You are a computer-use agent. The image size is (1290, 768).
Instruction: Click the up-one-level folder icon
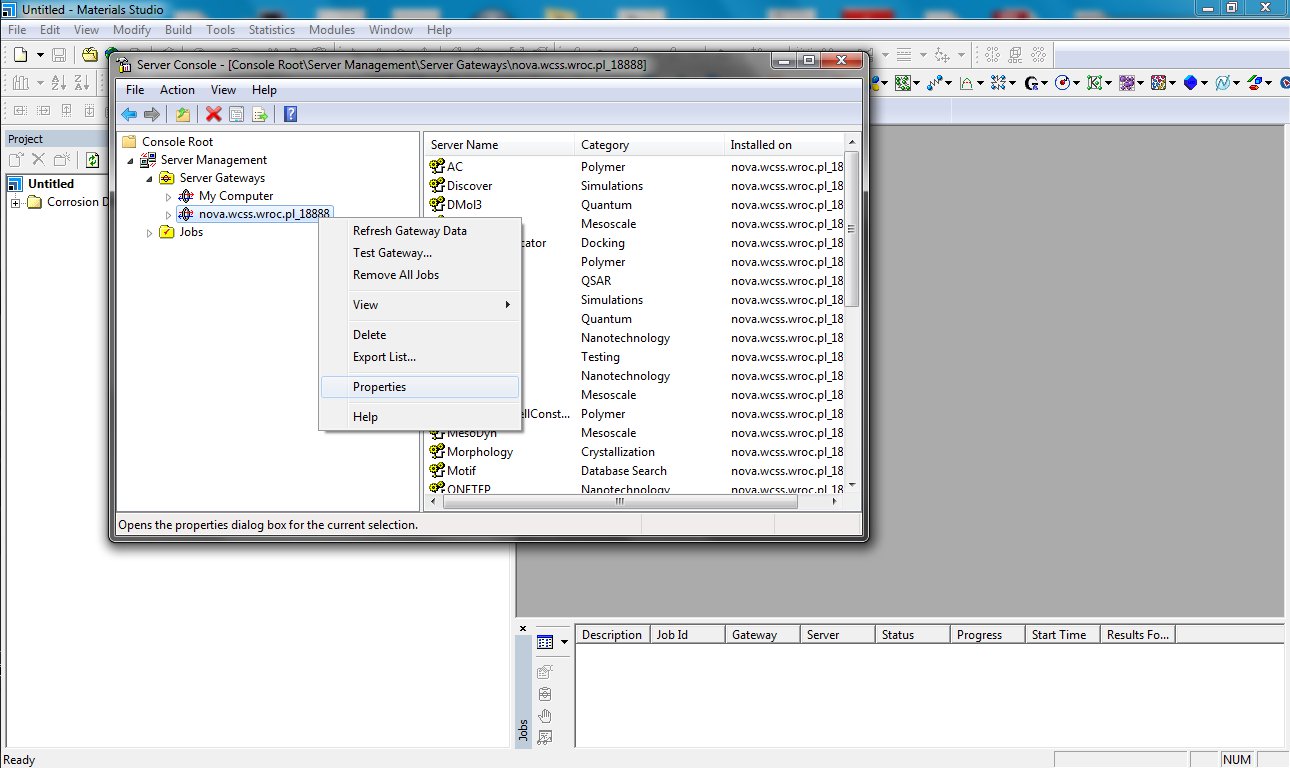183,114
